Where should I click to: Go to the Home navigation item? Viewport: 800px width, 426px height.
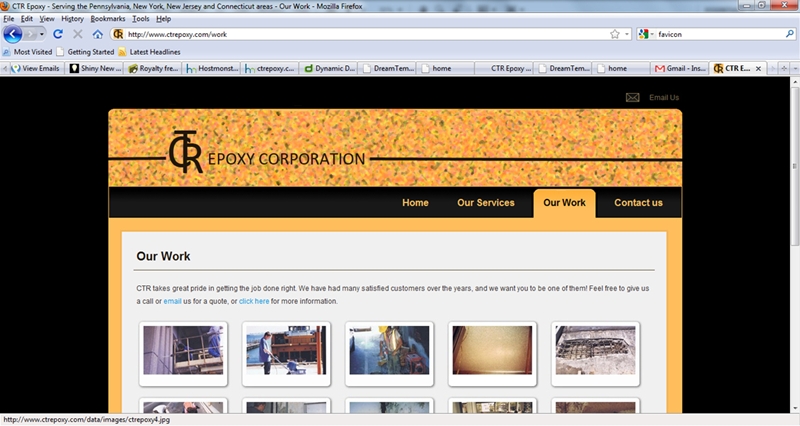click(x=415, y=203)
